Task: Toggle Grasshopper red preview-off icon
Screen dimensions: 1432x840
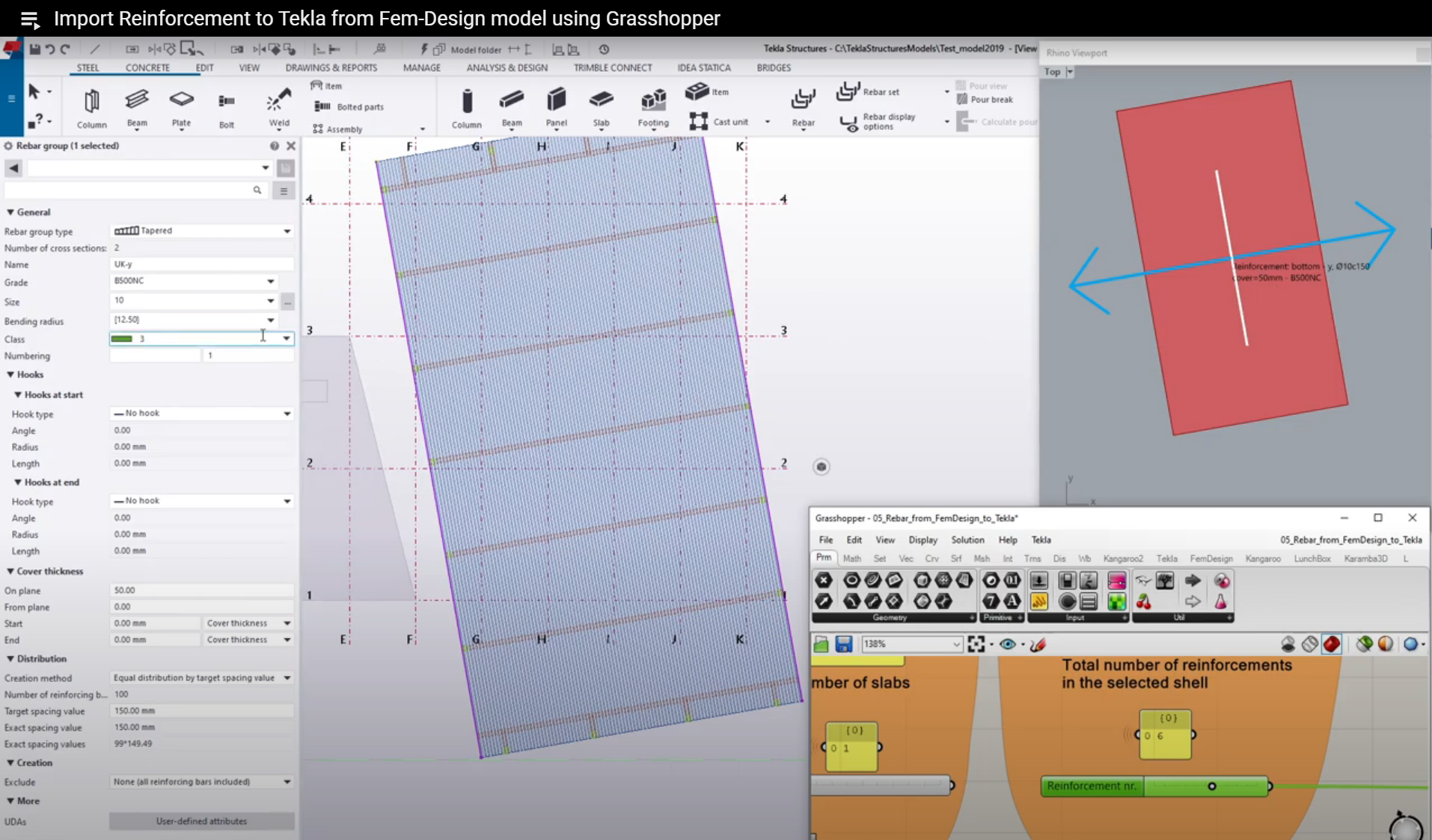Action: 1332,644
